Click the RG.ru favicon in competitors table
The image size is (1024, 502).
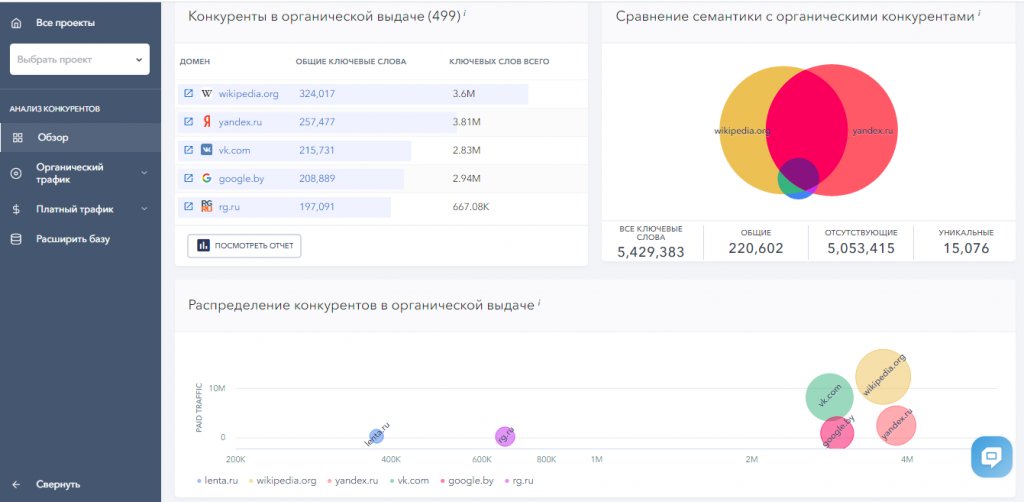[206, 206]
